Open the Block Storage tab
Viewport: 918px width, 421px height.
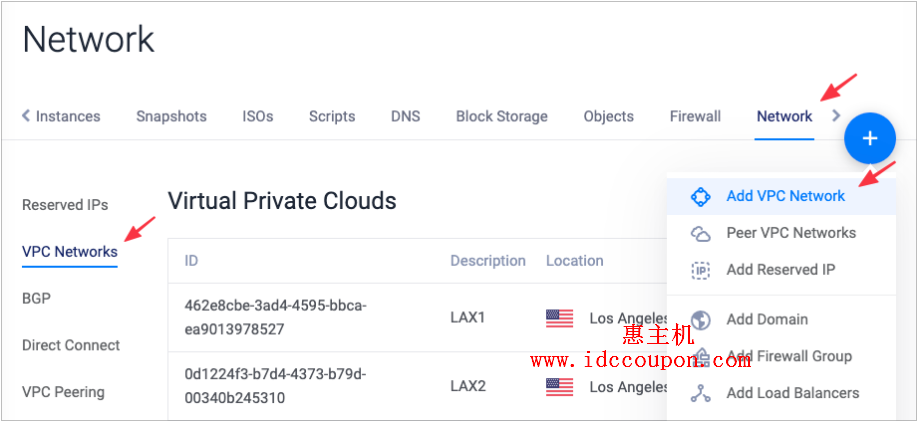pyautogui.click(x=502, y=117)
